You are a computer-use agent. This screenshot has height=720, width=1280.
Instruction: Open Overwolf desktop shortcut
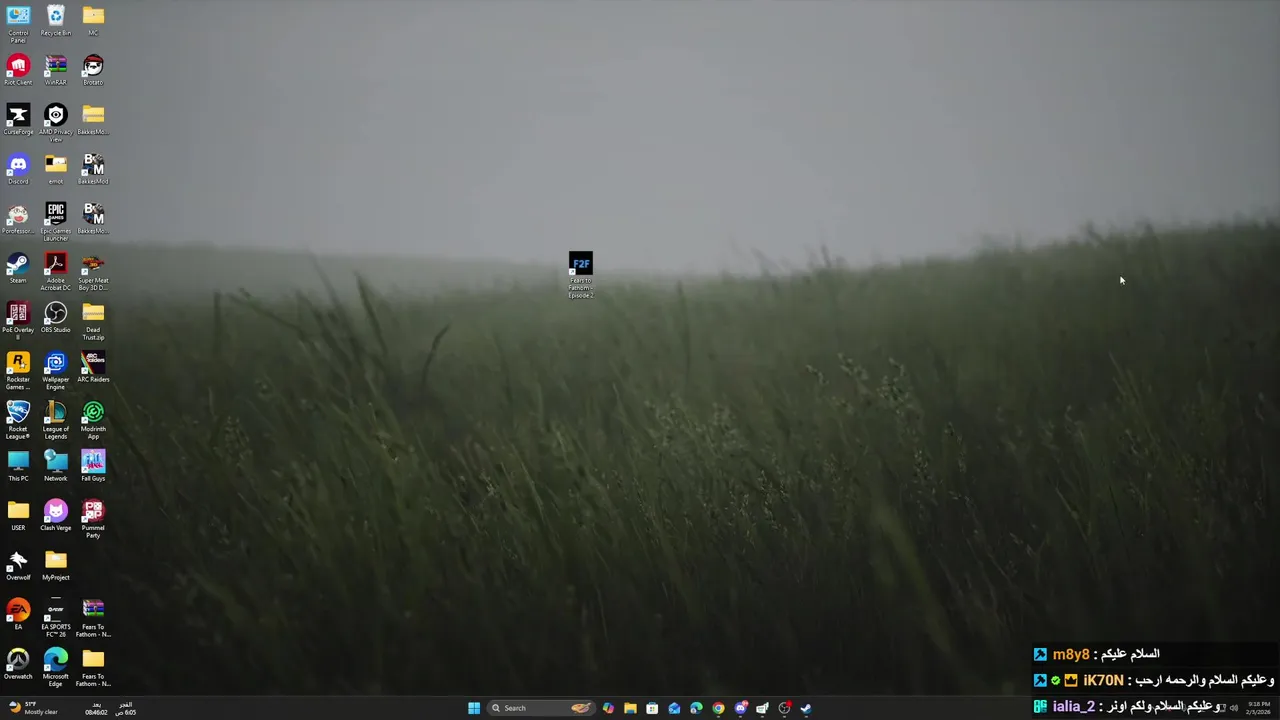click(x=18, y=565)
